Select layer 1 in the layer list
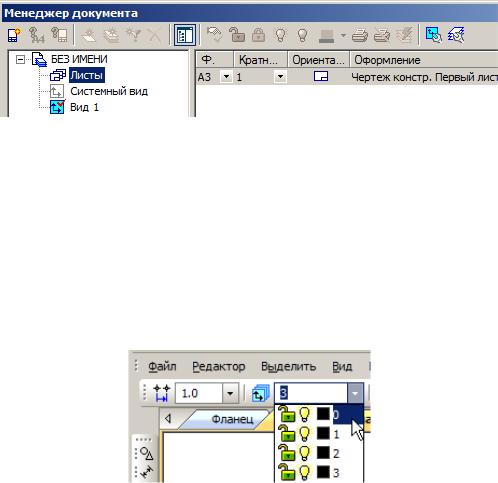The image size is (498, 483). 336,434
